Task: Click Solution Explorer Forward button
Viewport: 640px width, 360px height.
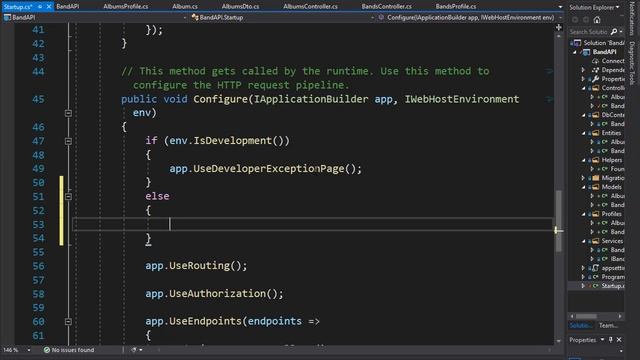Action: pos(586,20)
